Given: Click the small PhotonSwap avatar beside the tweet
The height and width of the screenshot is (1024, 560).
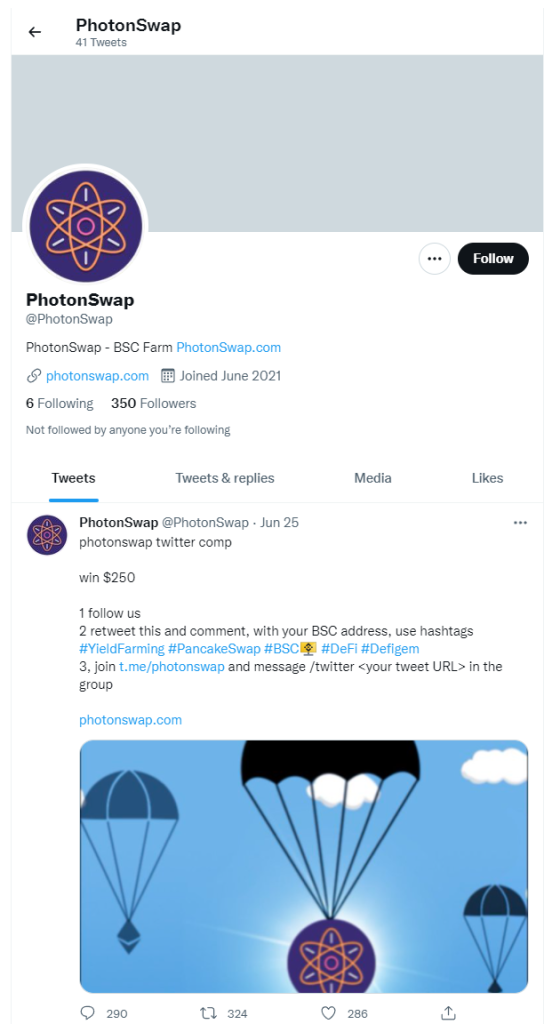Looking at the screenshot, I should point(47,535).
